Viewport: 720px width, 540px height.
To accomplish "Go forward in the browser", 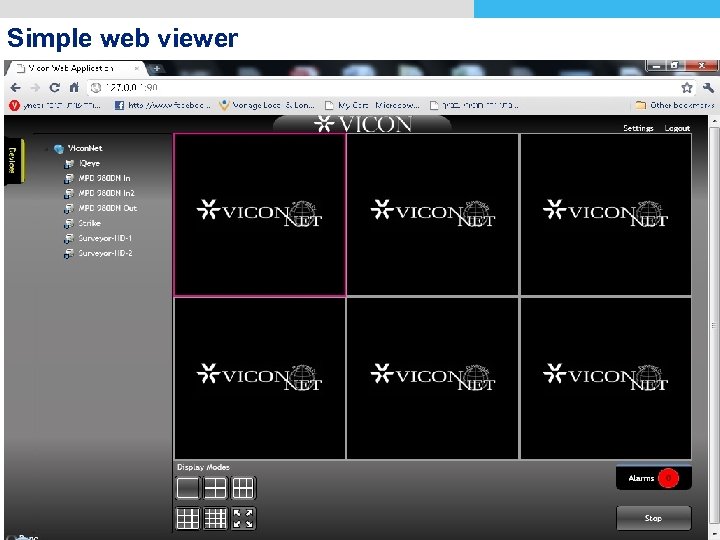I will pos(35,87).
